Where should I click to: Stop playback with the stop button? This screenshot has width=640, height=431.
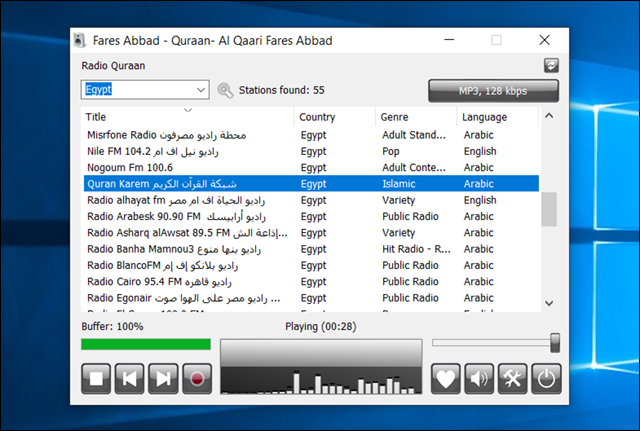pyautogui.click(x=96, y=379)
